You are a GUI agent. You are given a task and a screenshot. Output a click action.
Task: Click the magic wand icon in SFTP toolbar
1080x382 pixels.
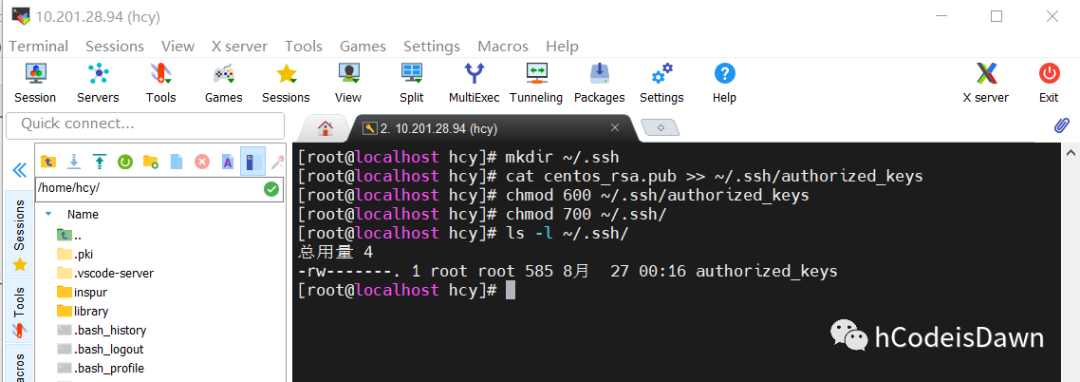(277, 162)
